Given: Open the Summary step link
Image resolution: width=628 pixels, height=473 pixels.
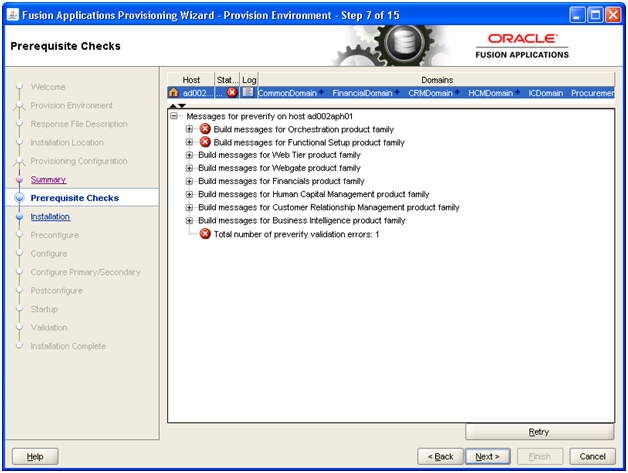Looking at the screenshot, I should click(x=48, y=179).
